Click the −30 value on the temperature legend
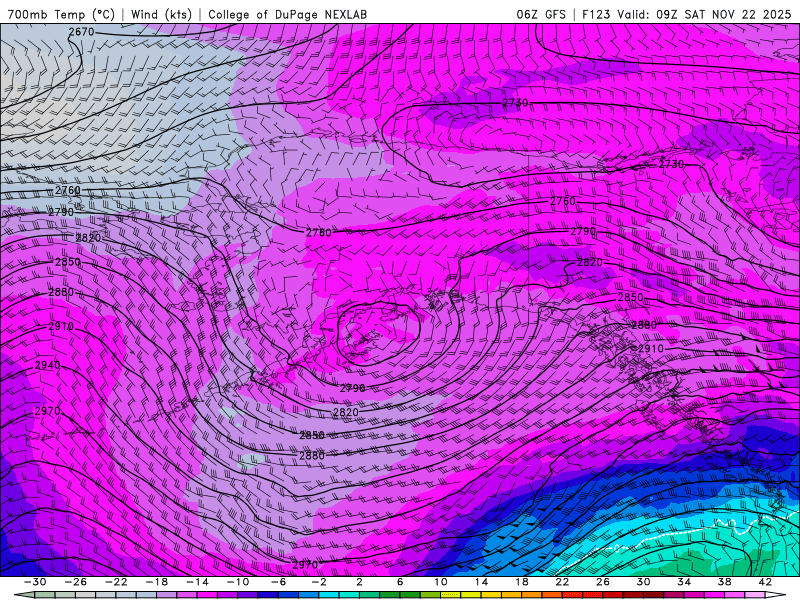Image resolution: width=800 pixels, height=600 pixels. [35, 582]
